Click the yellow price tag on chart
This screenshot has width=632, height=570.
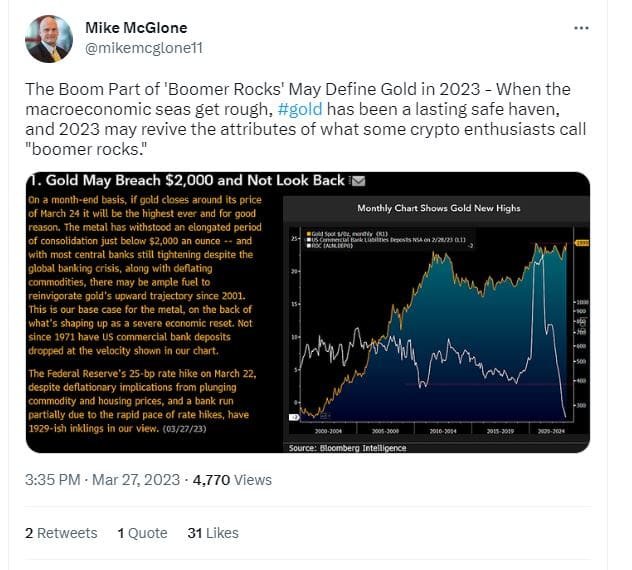[579, 243]
